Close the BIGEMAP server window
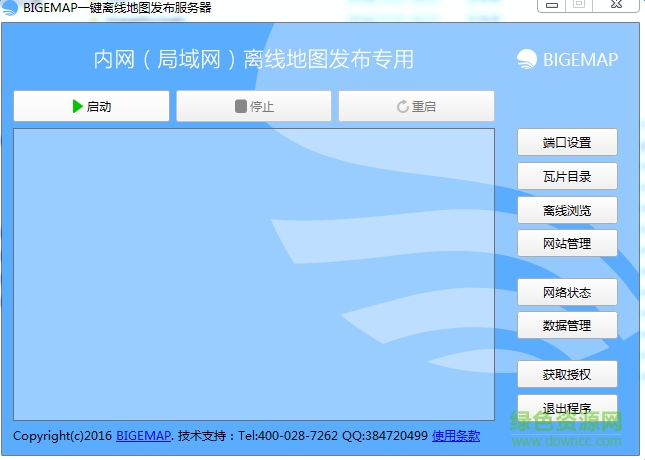 (x=615, y=5)
